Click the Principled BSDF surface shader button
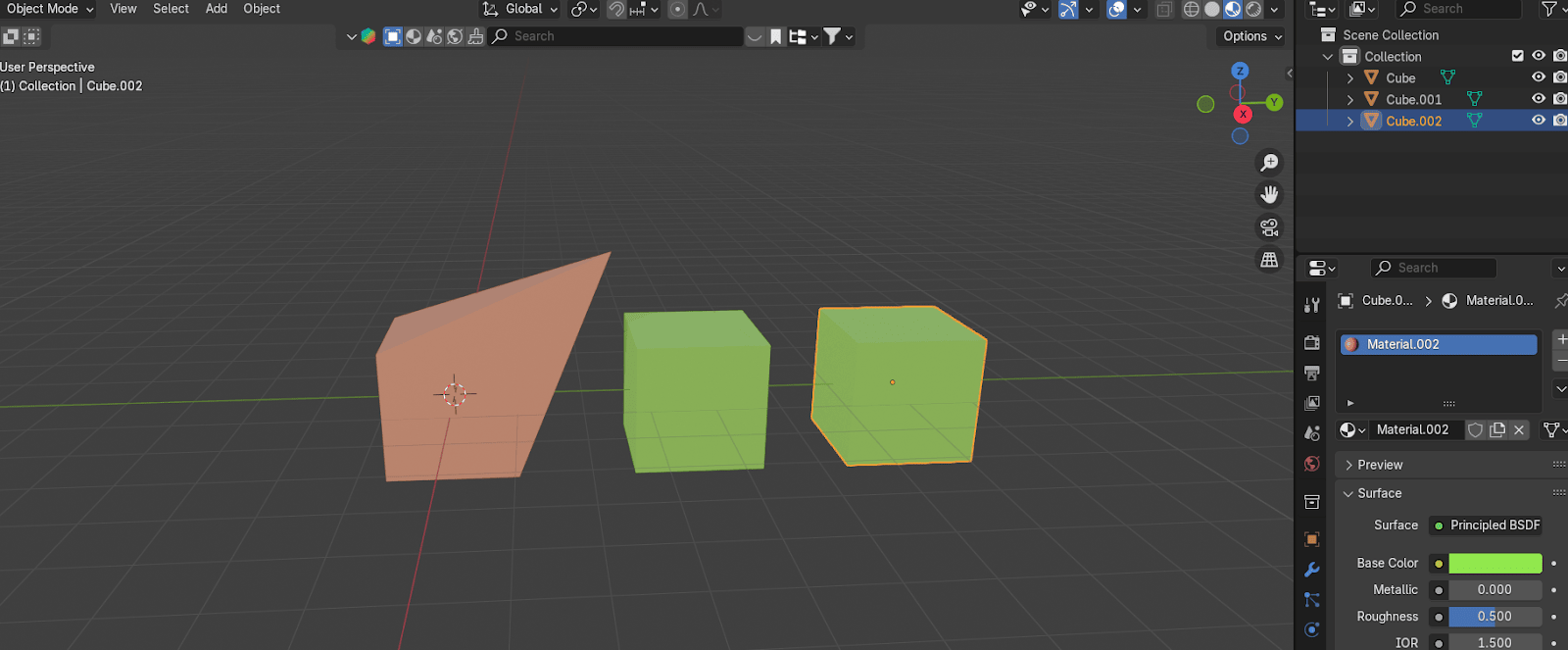 click(x=1486, y=525)
